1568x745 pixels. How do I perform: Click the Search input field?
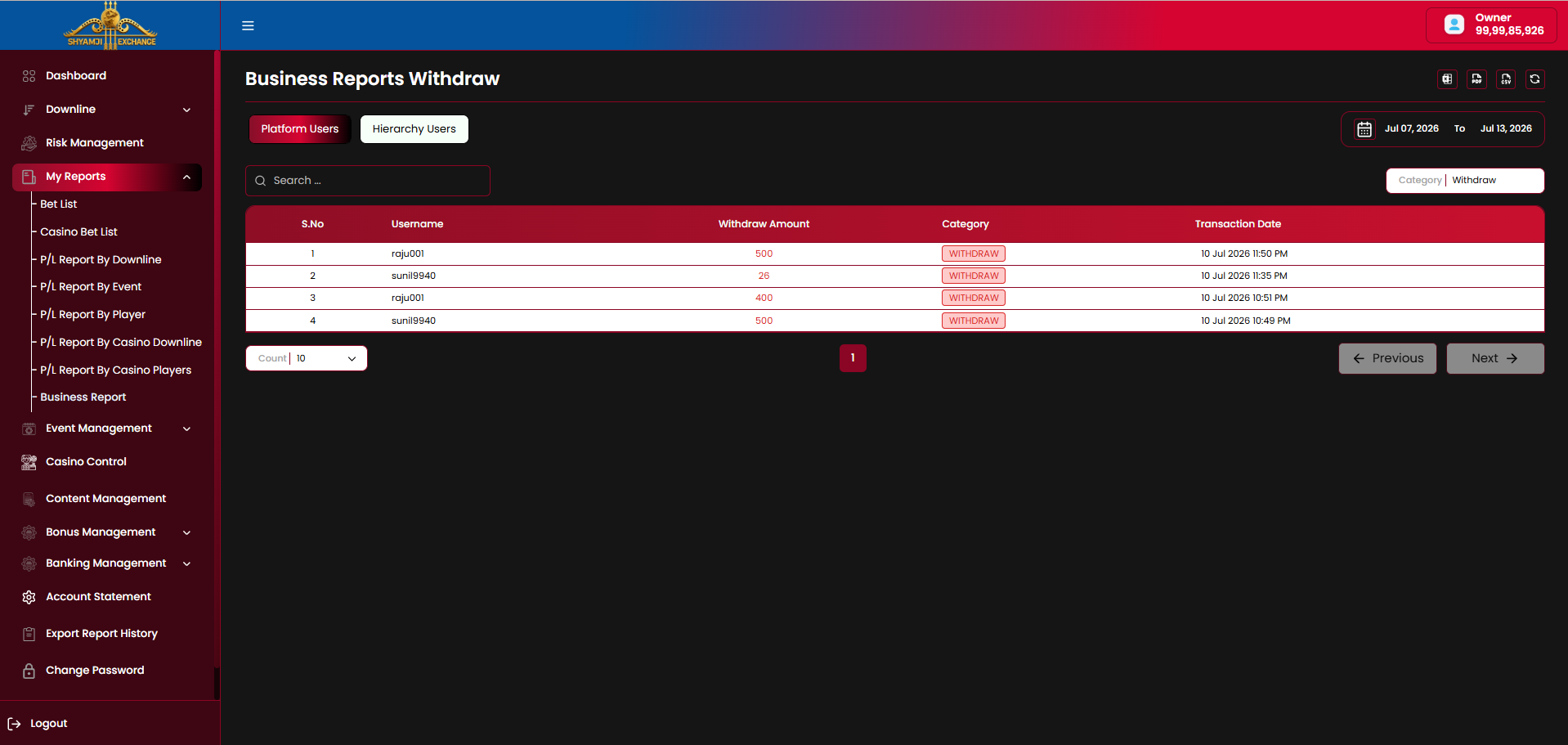click(x=368, y=181)
